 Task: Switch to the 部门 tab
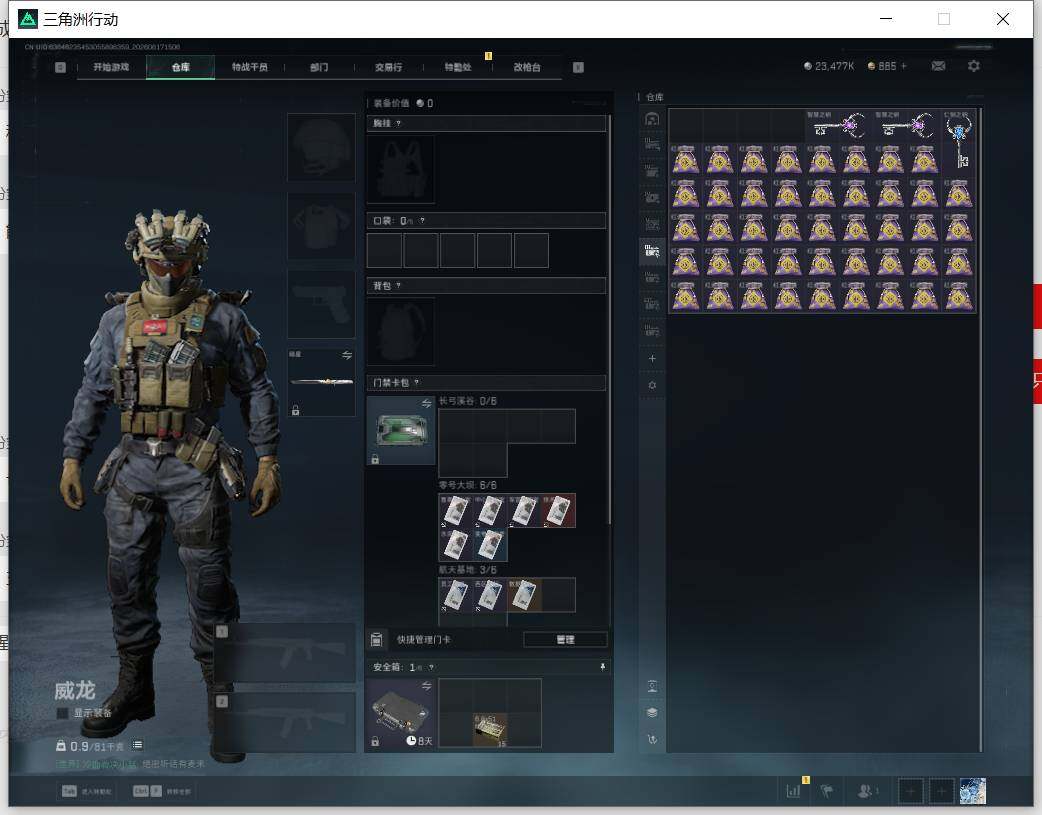319,67
